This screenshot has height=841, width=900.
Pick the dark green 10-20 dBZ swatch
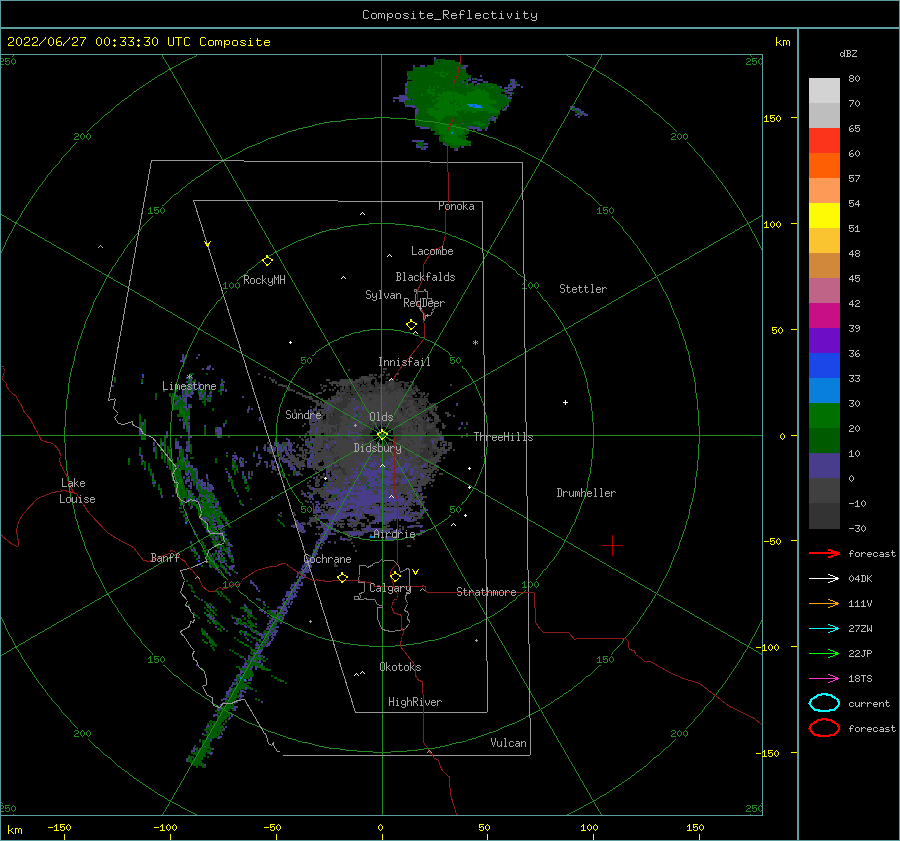pyautogui.click(x=824, y=440)
